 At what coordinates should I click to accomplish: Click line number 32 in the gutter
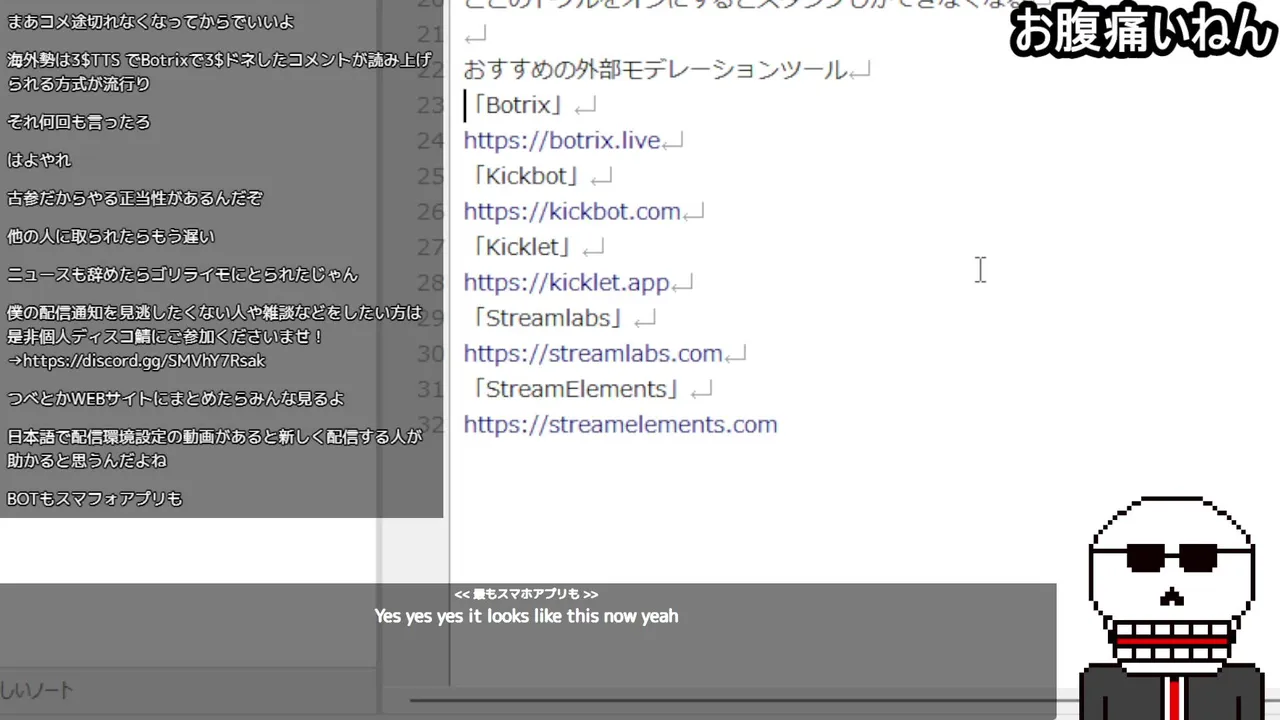coord(430,424)
